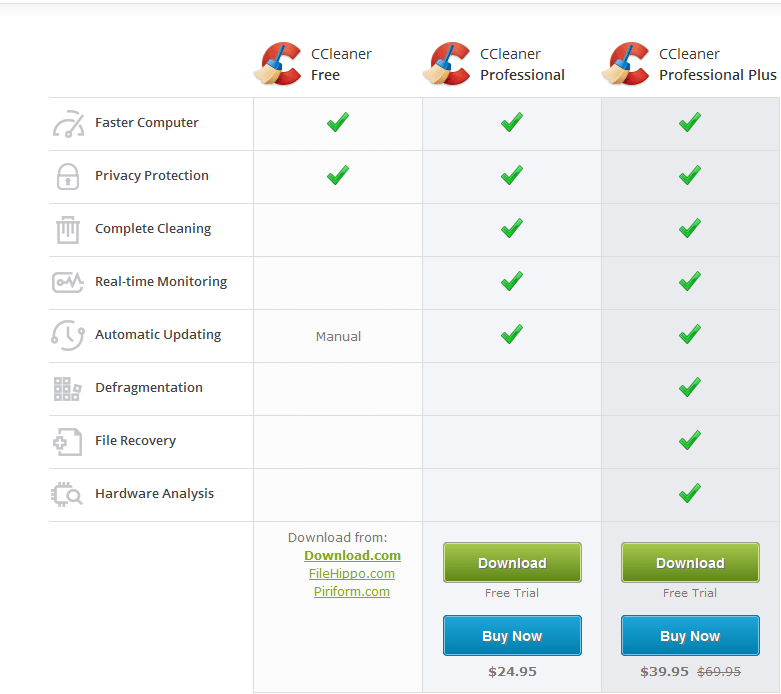Open the FileHippo.com download link
Image resolution: width=781 pixels, height=694 pixels.
point(352,573)
